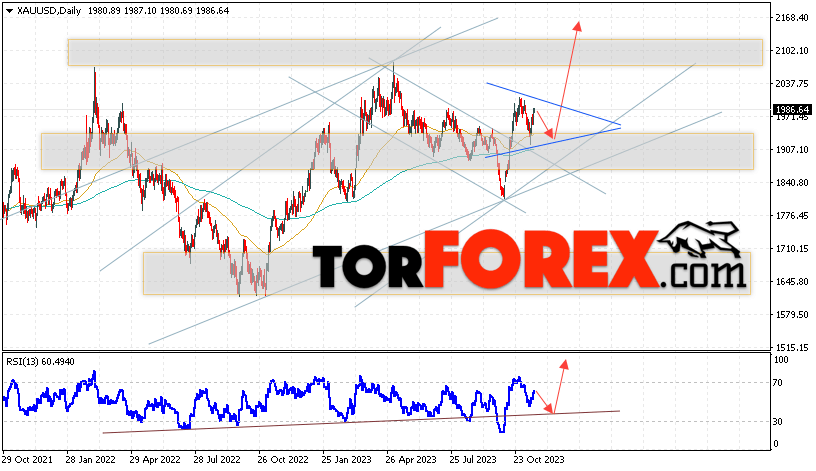Select the price axis label 2168.40
The width and height of the screenshot is (816, 471).
pos(792,18)
